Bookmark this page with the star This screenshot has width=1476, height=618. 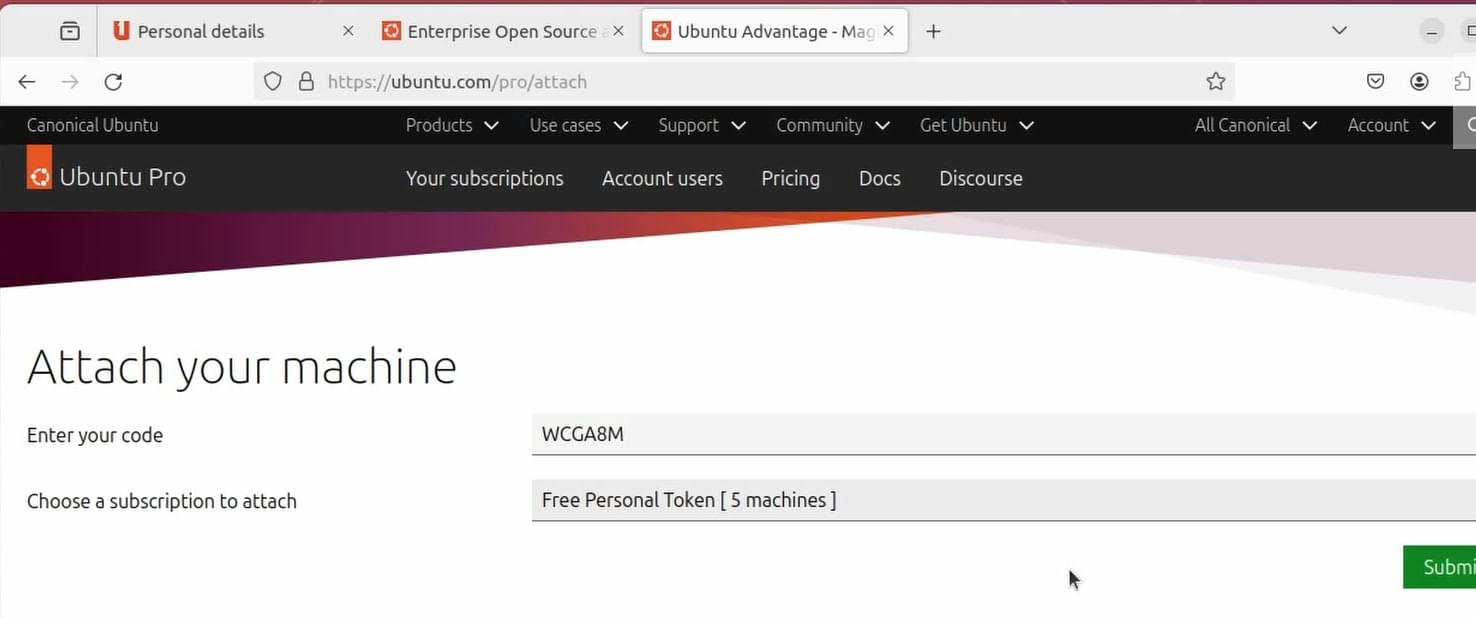(x=1216, y=82)
